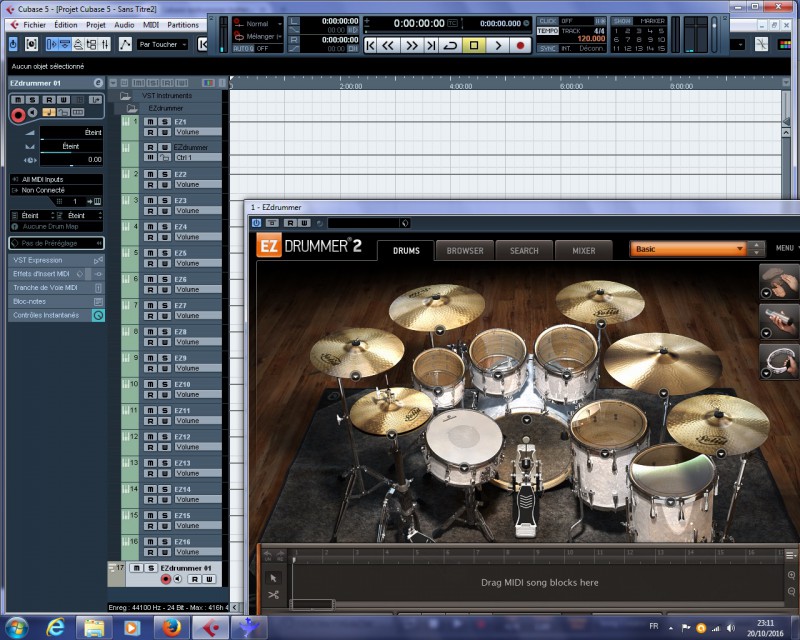This screenshot has width=800, height=640.
Task: Enable Write automation on EZ12 track
Action: click(164, 447)
